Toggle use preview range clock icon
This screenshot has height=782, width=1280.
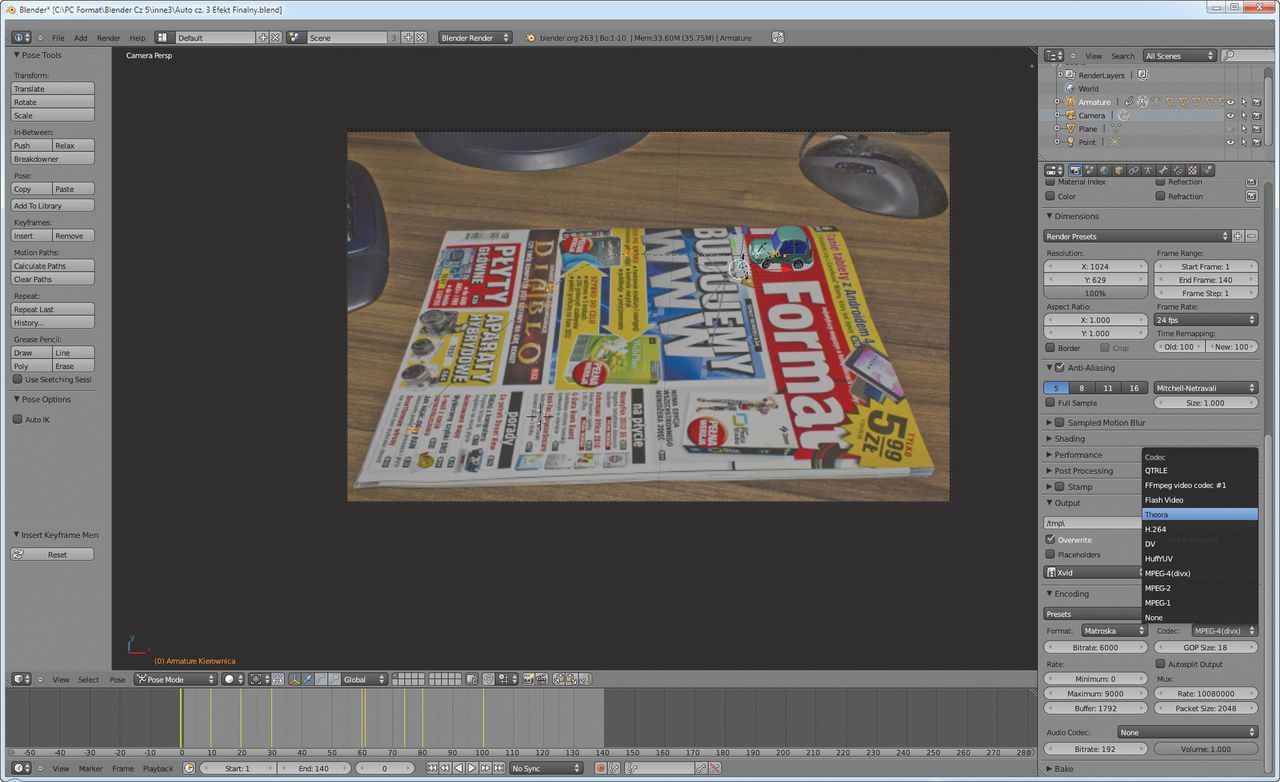coord(188,768)
